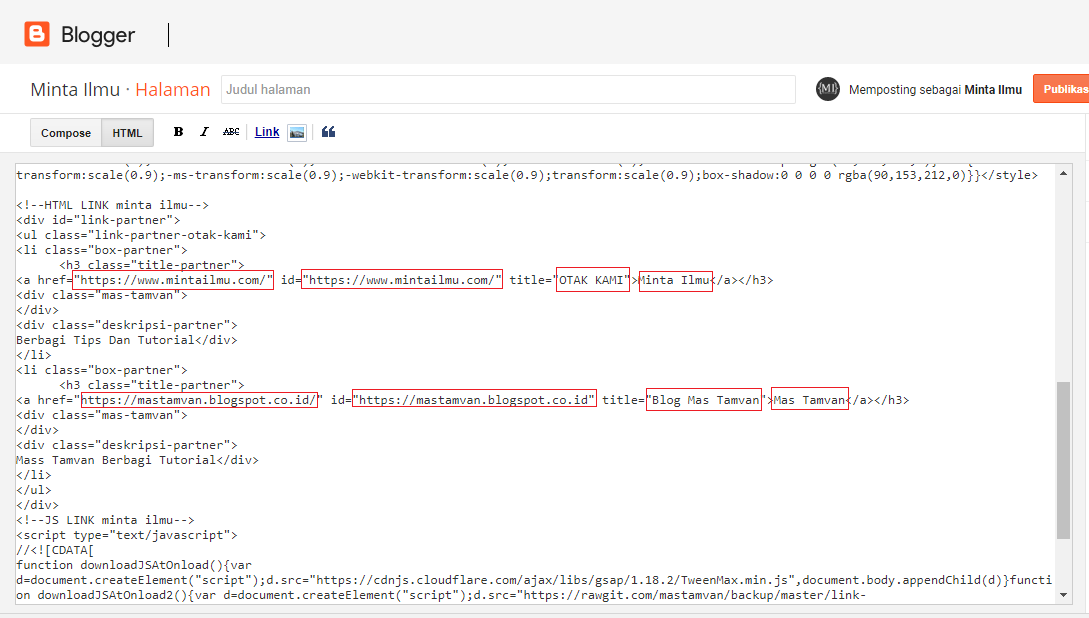Screen dimensions: 1089x618
Task: Click the text Berbagi Tips Dan Tutorial
Action: coord(106,340)
